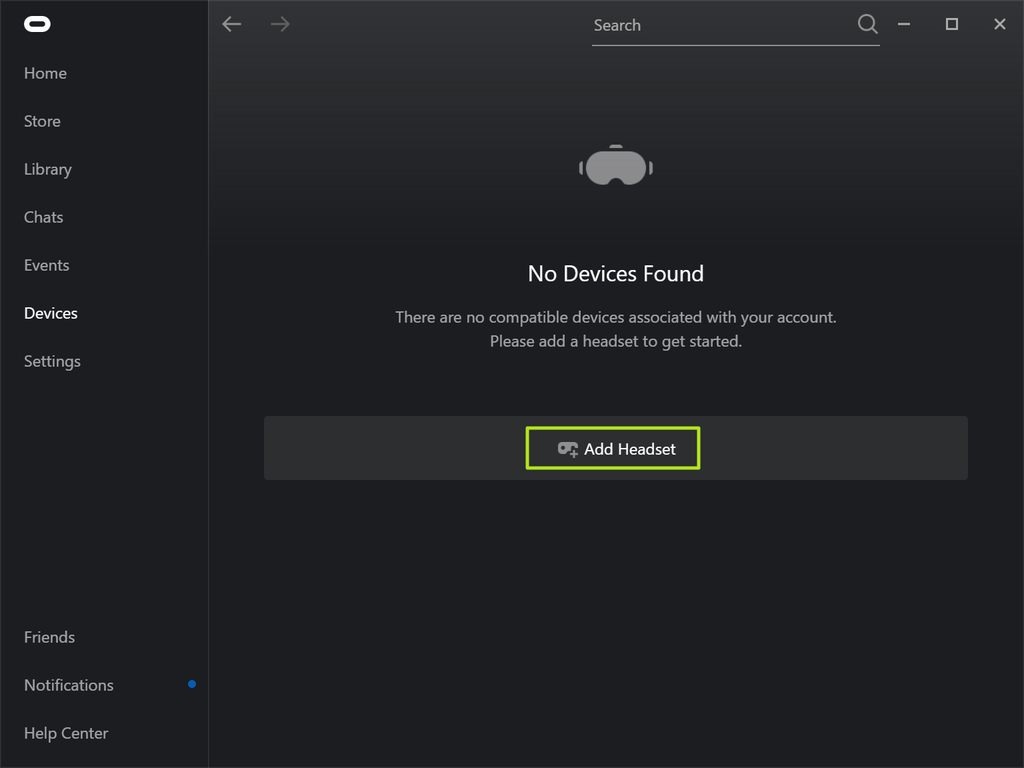View the Friends list
Screen dimensions: 1024x768
(x=49, y=637)
